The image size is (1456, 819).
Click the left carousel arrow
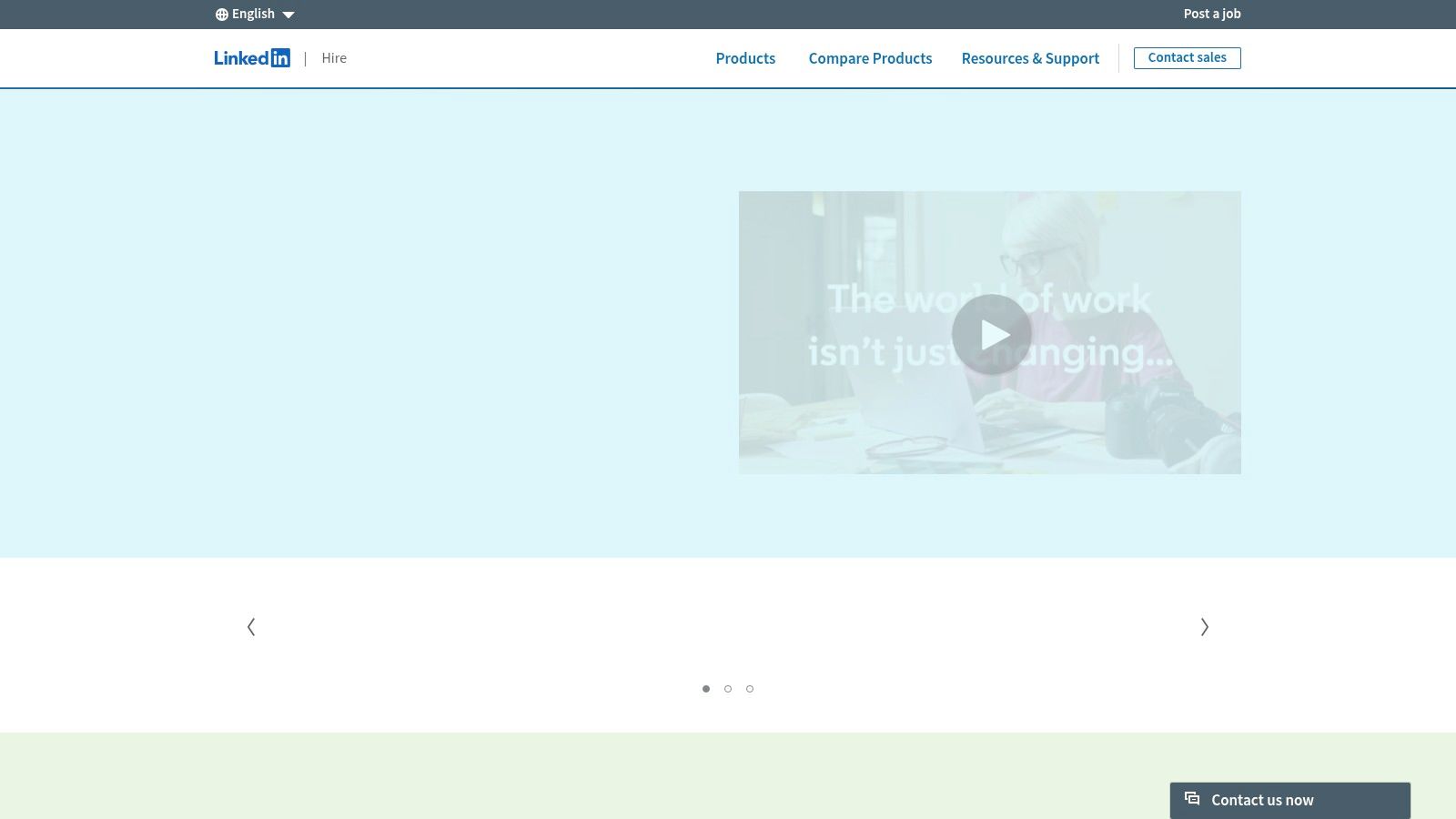click(x=251, y=626)
